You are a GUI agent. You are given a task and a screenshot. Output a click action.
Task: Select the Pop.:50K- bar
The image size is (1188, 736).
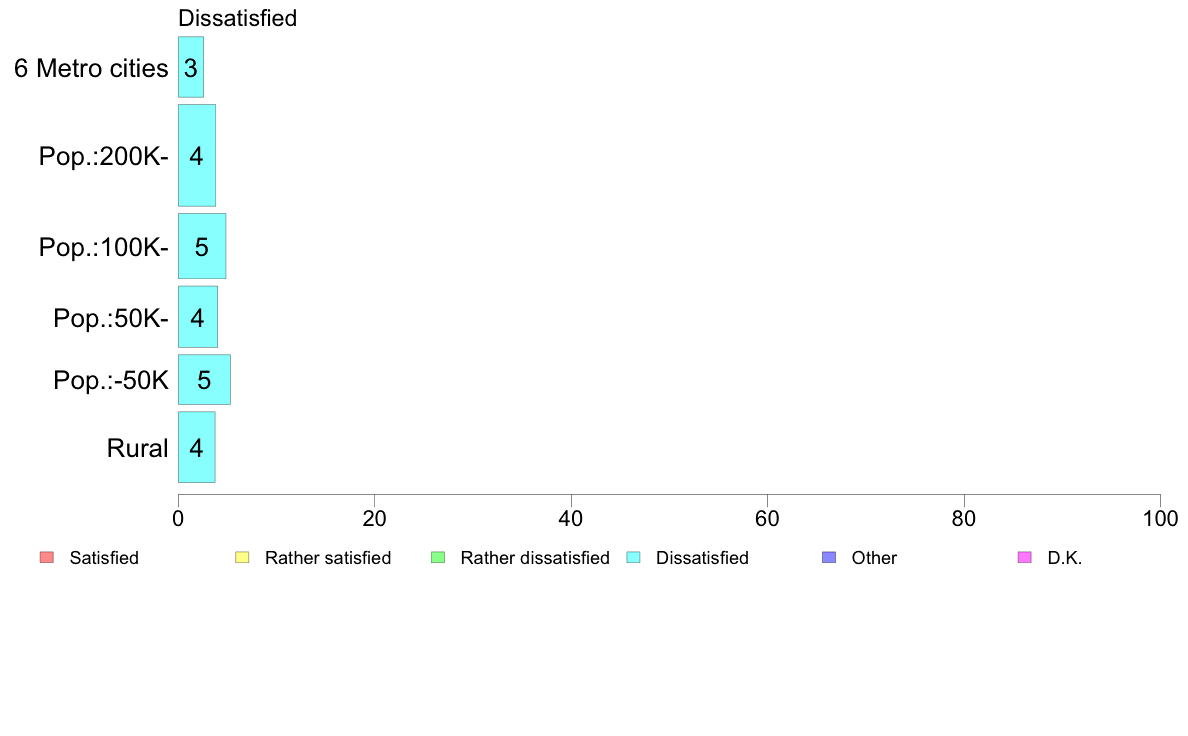198,317
